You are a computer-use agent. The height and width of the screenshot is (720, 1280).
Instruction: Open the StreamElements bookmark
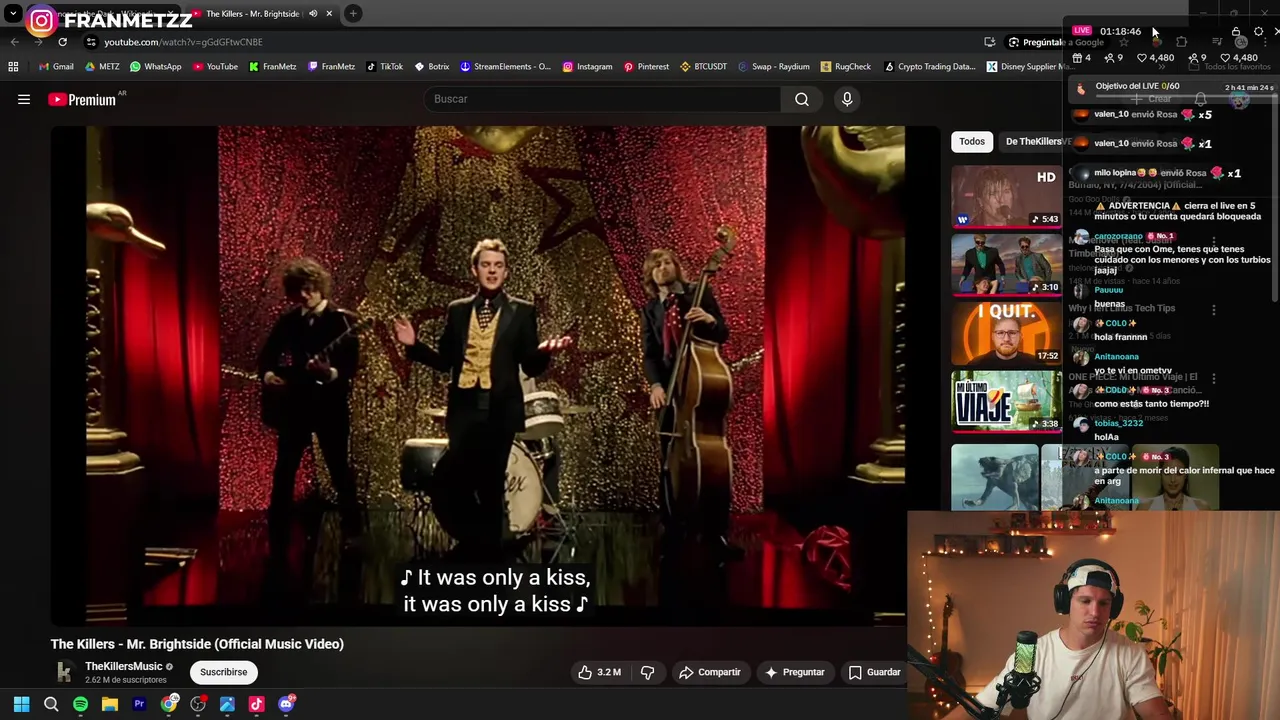click(505, 67)
